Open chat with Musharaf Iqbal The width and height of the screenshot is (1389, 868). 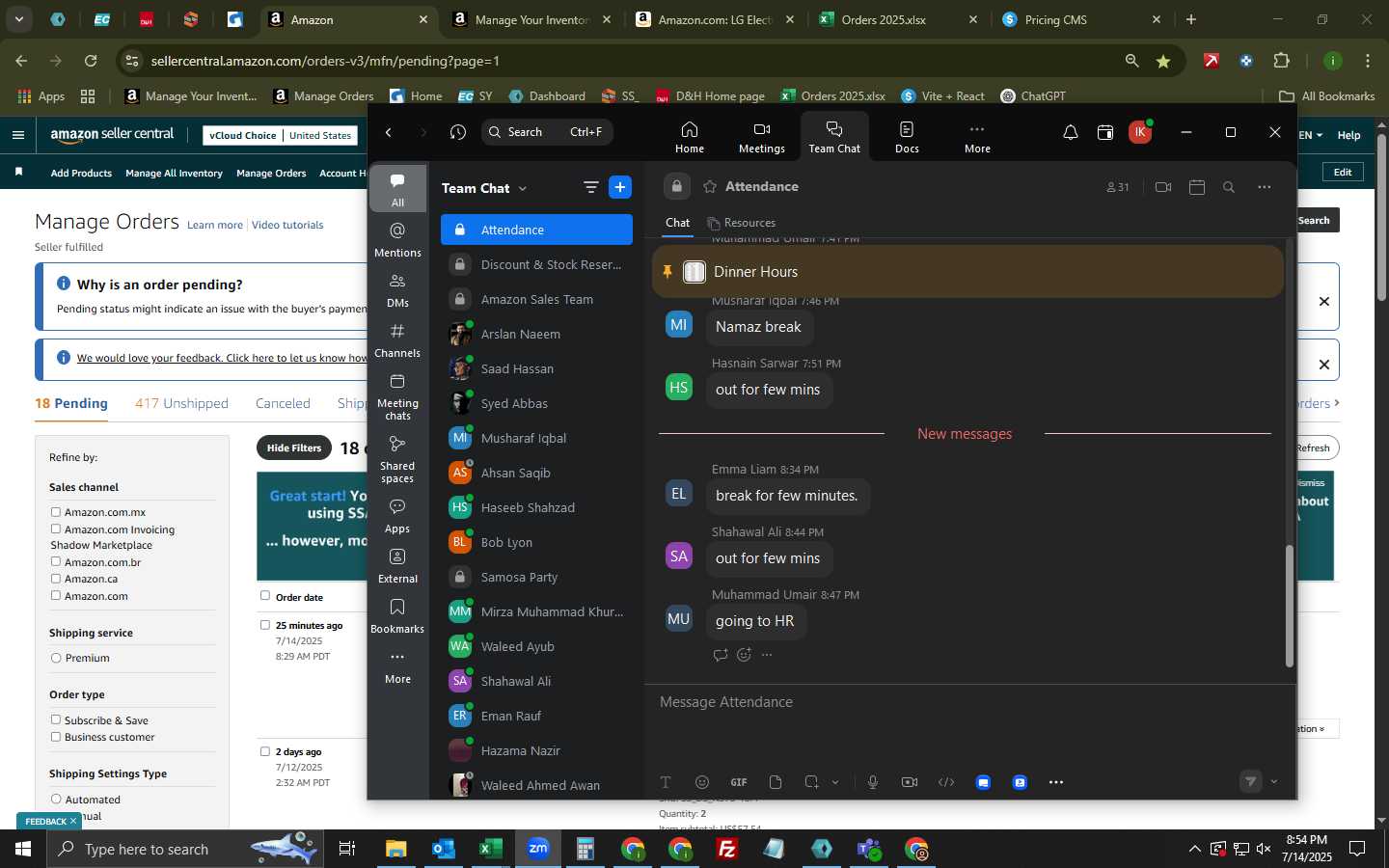point(536,438)
